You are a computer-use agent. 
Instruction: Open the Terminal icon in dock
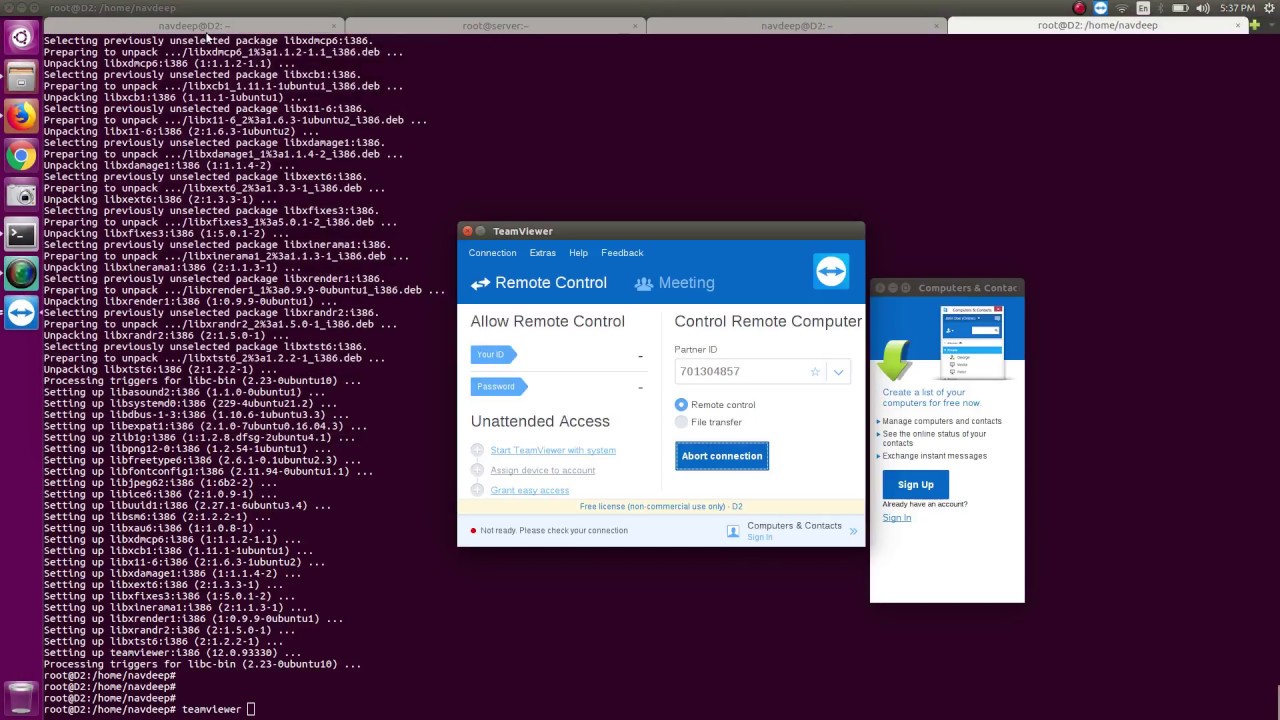pos(21,235)
